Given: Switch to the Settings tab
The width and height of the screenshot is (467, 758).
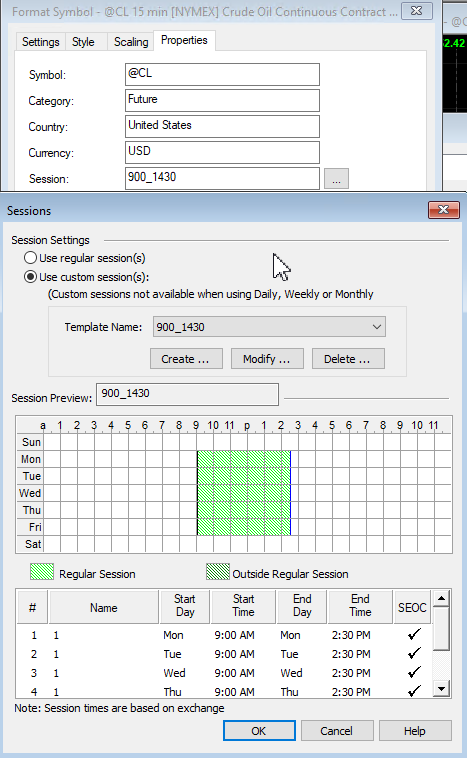Looking at the screenshot, I should 40,42.
